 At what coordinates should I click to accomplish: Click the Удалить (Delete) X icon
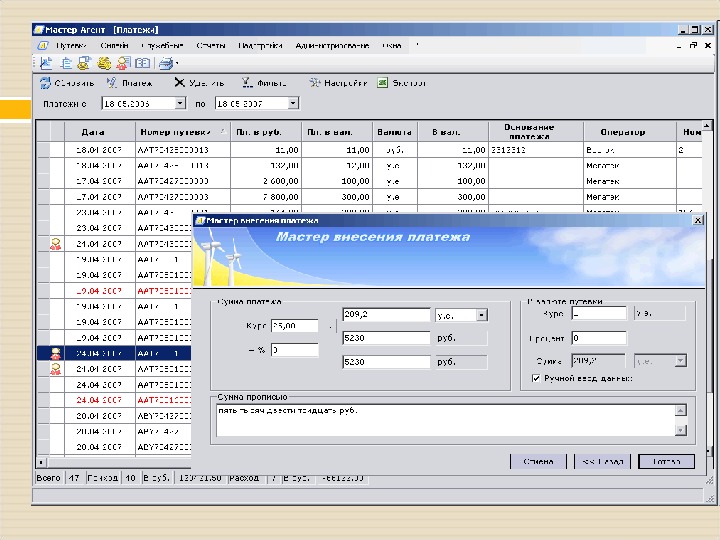coord(179,83)
